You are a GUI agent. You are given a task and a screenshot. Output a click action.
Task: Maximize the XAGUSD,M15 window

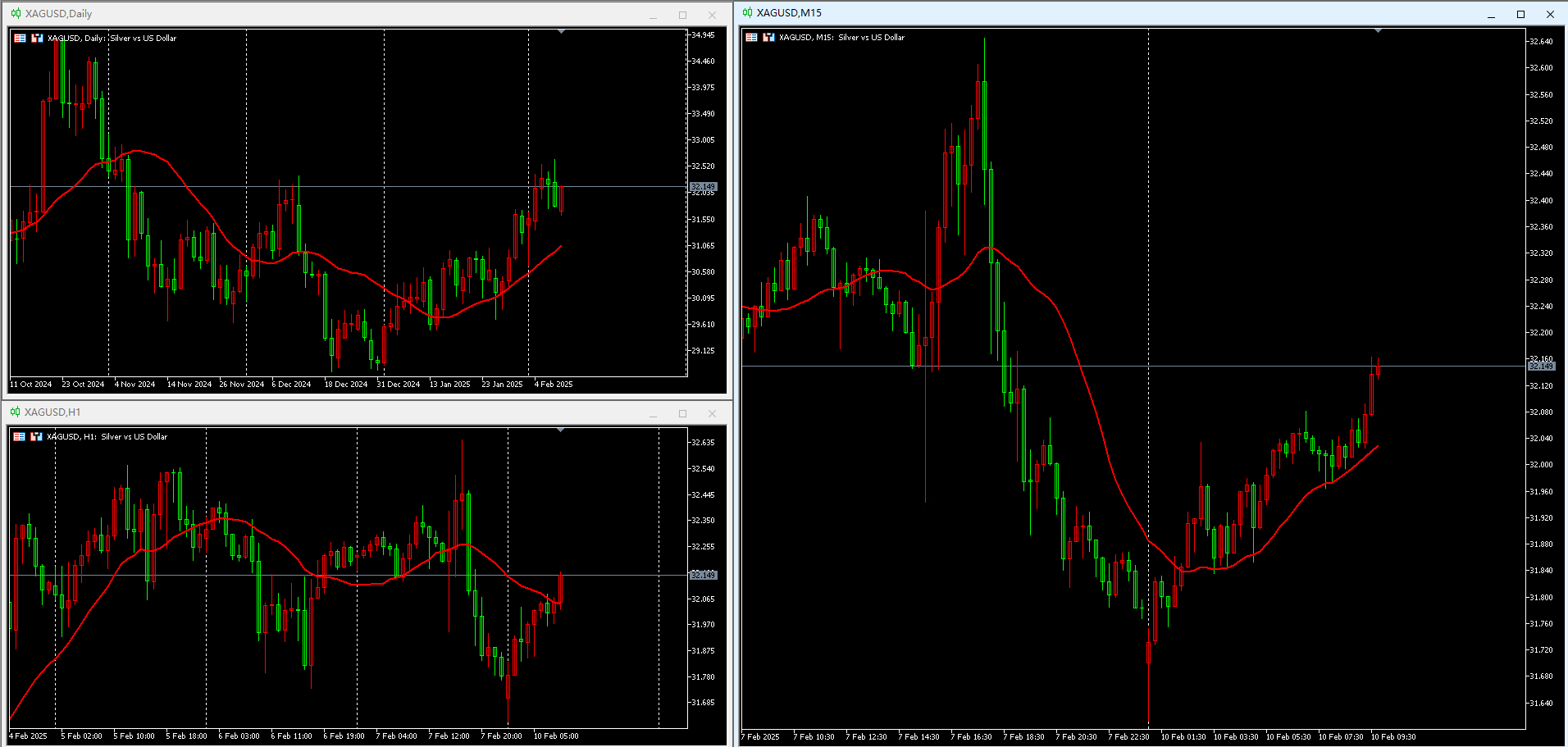click(1520, 14)
